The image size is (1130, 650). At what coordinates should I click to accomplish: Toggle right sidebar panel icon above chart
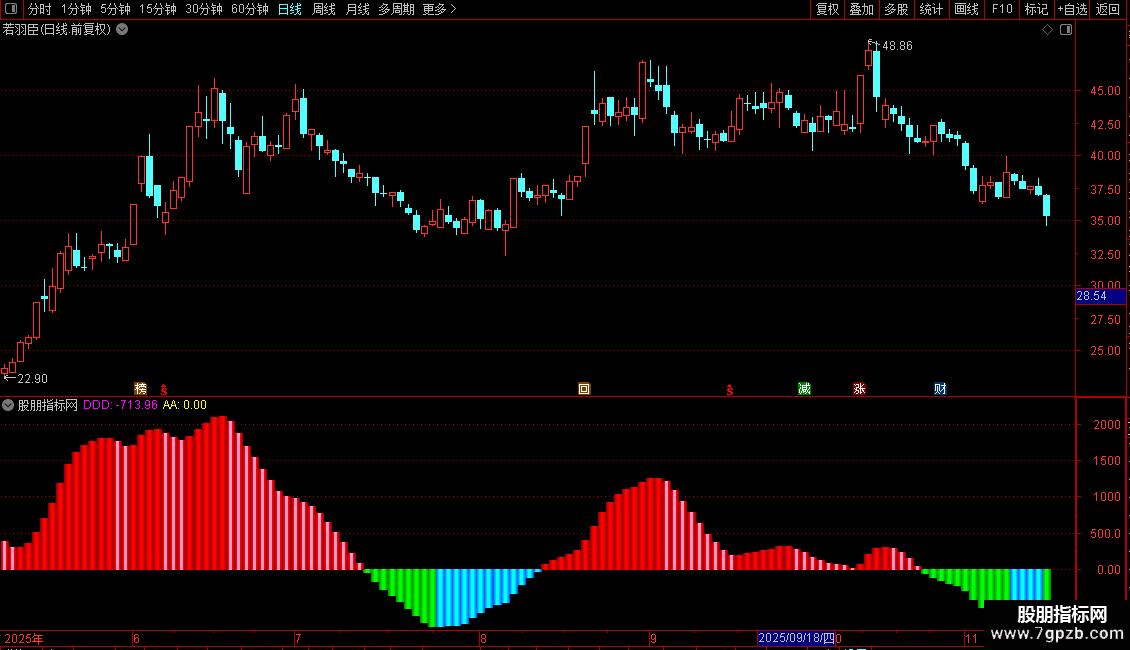tap(1066, 30)
